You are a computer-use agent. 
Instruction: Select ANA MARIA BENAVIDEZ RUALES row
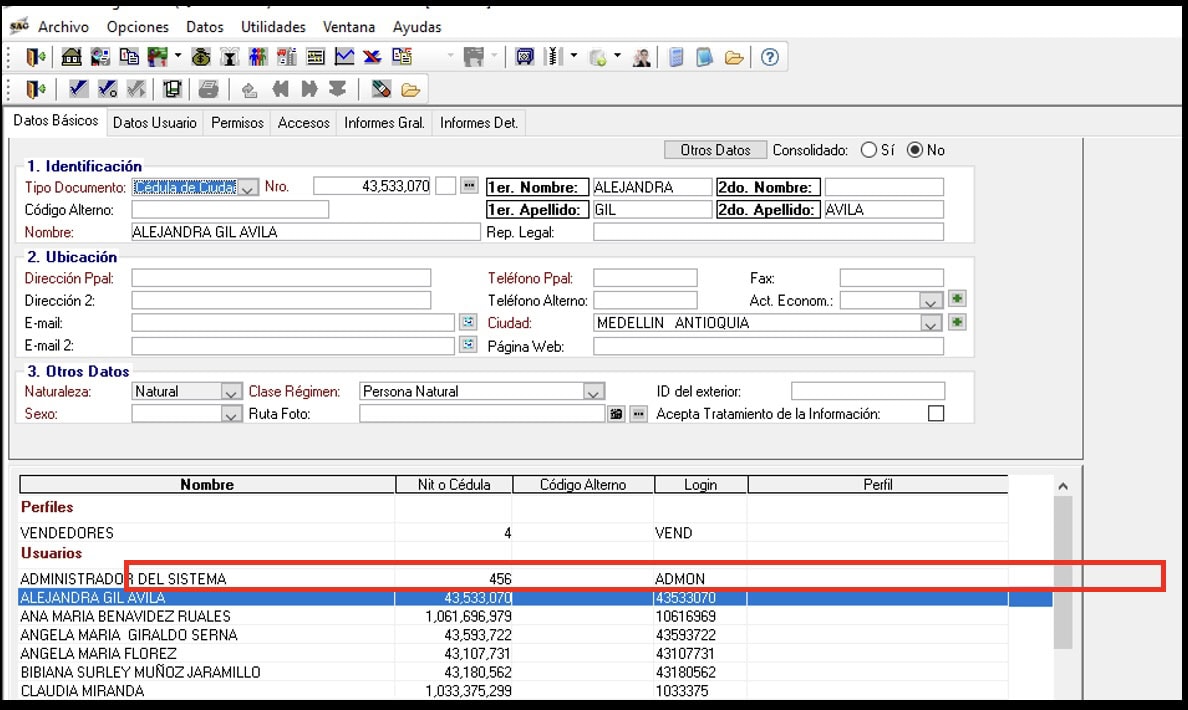pyautogui.click(x=125, y=616)
